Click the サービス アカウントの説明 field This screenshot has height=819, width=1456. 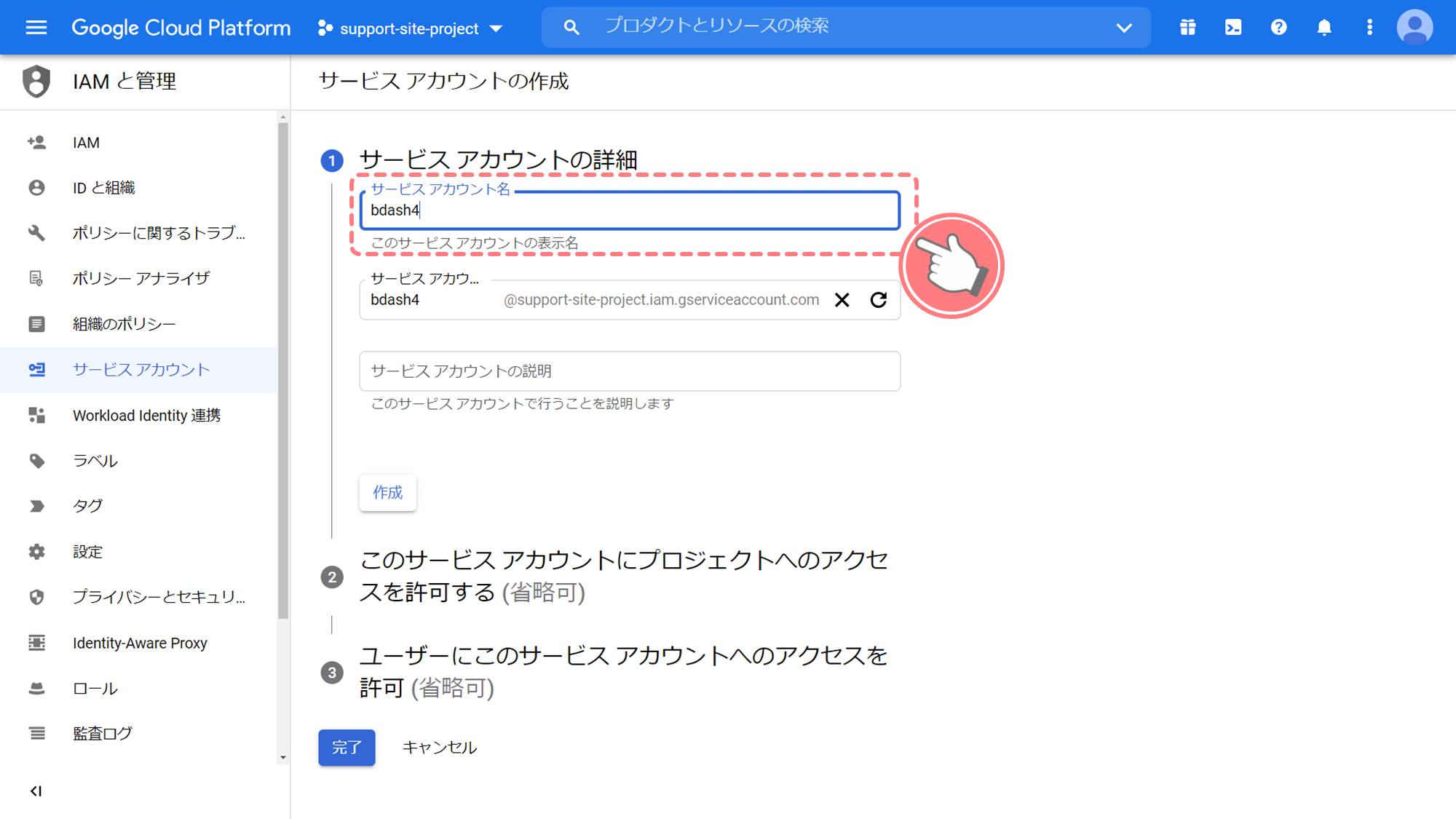point(630,371)
